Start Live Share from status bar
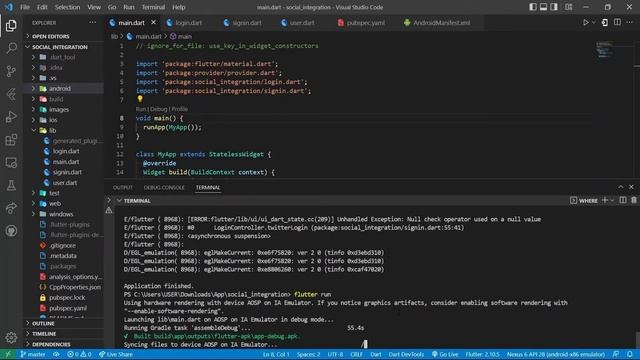 coord(116,354)
